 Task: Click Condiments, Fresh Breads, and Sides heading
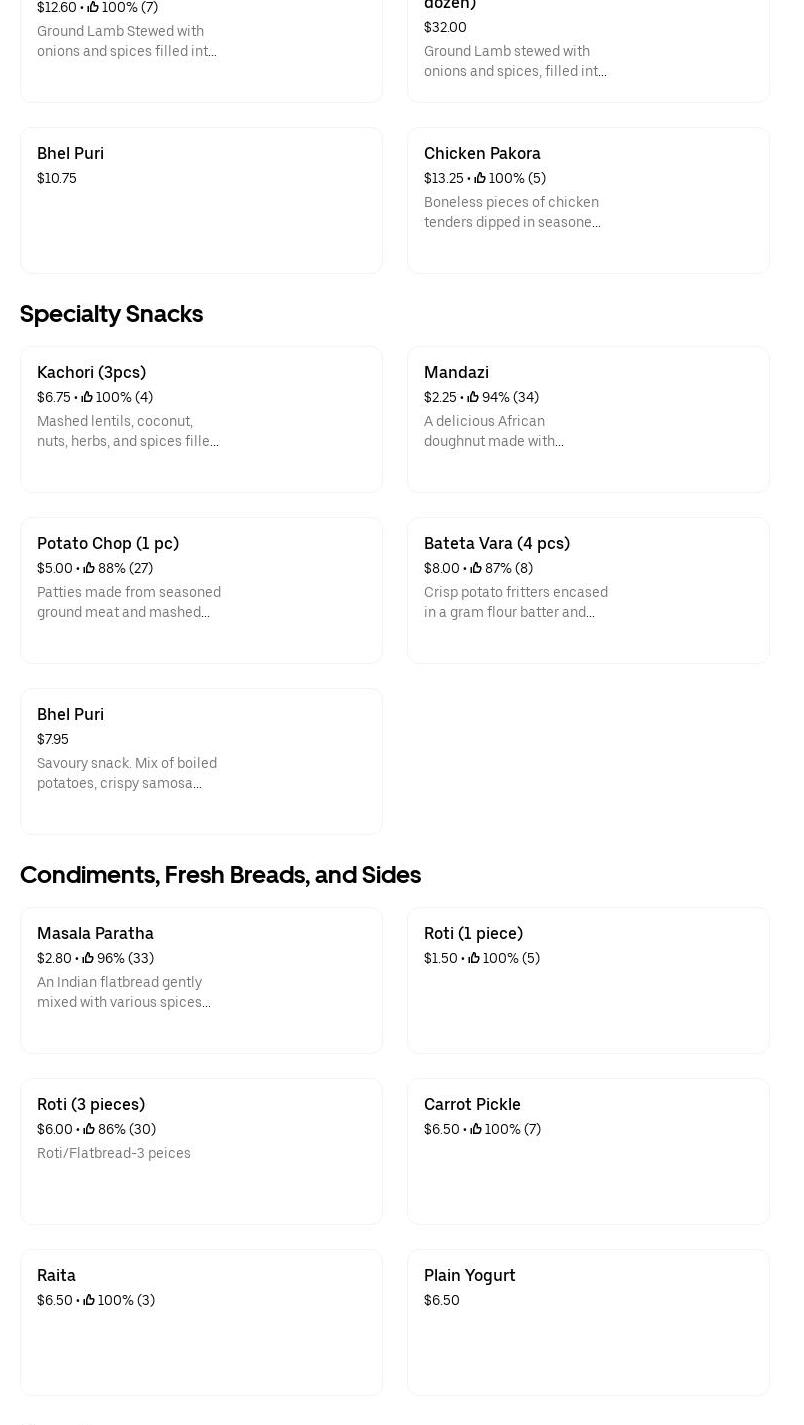pyautogui.click(x=220, y=875)
